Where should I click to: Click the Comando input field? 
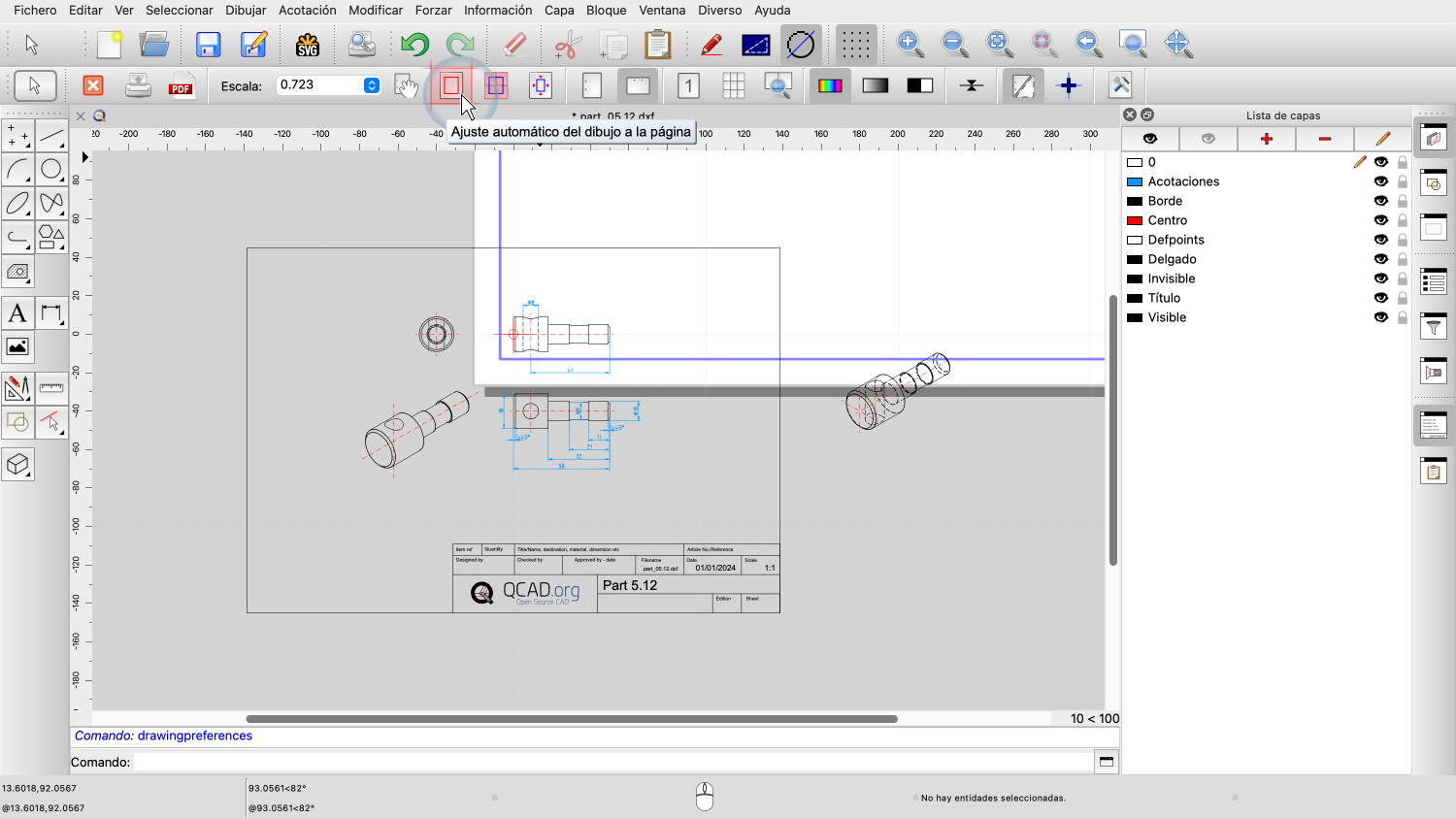tap(612, 762)
